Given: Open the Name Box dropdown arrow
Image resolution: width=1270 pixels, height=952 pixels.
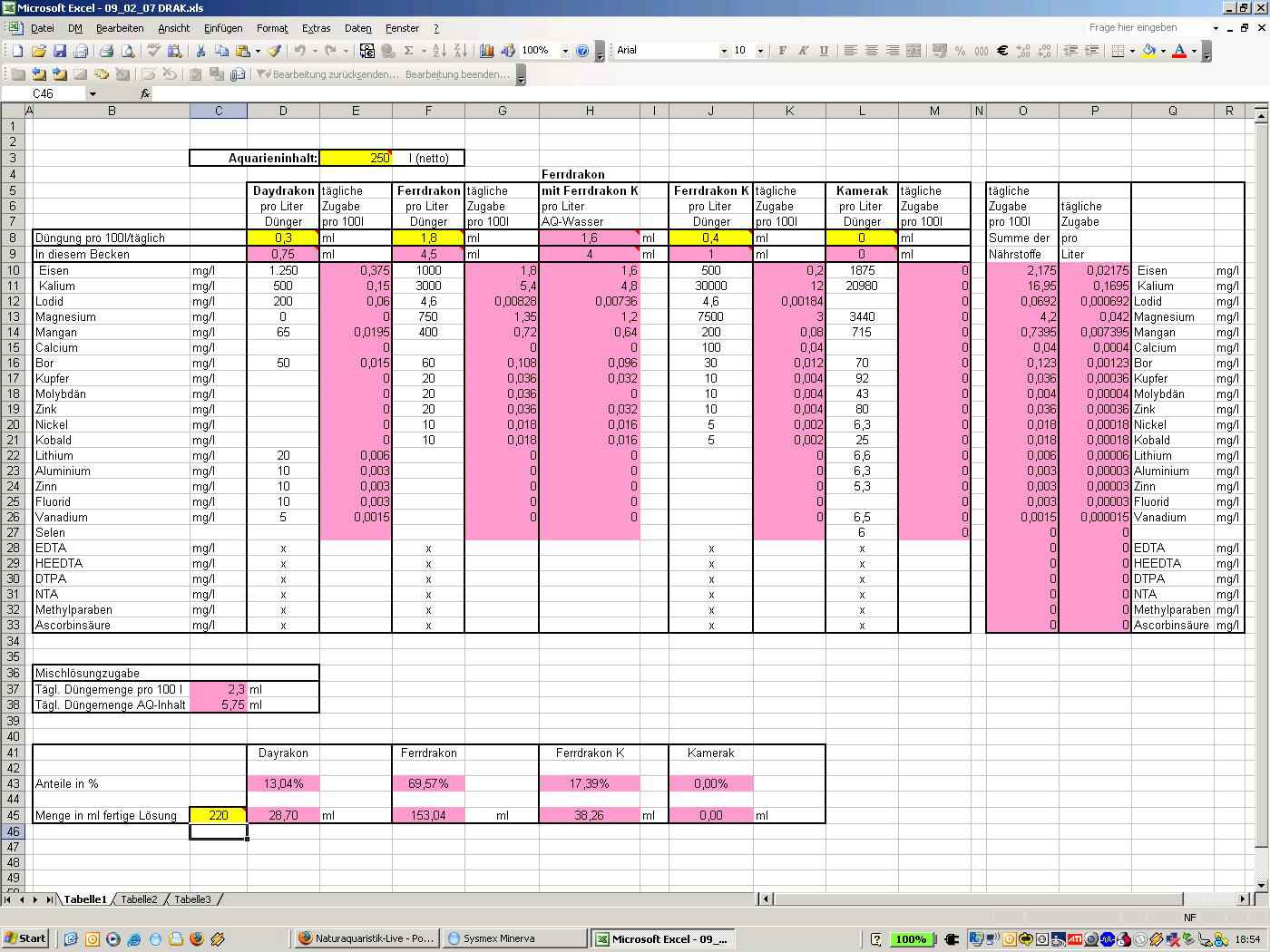Looking at the screenshot, I should [x=93, y=93].
